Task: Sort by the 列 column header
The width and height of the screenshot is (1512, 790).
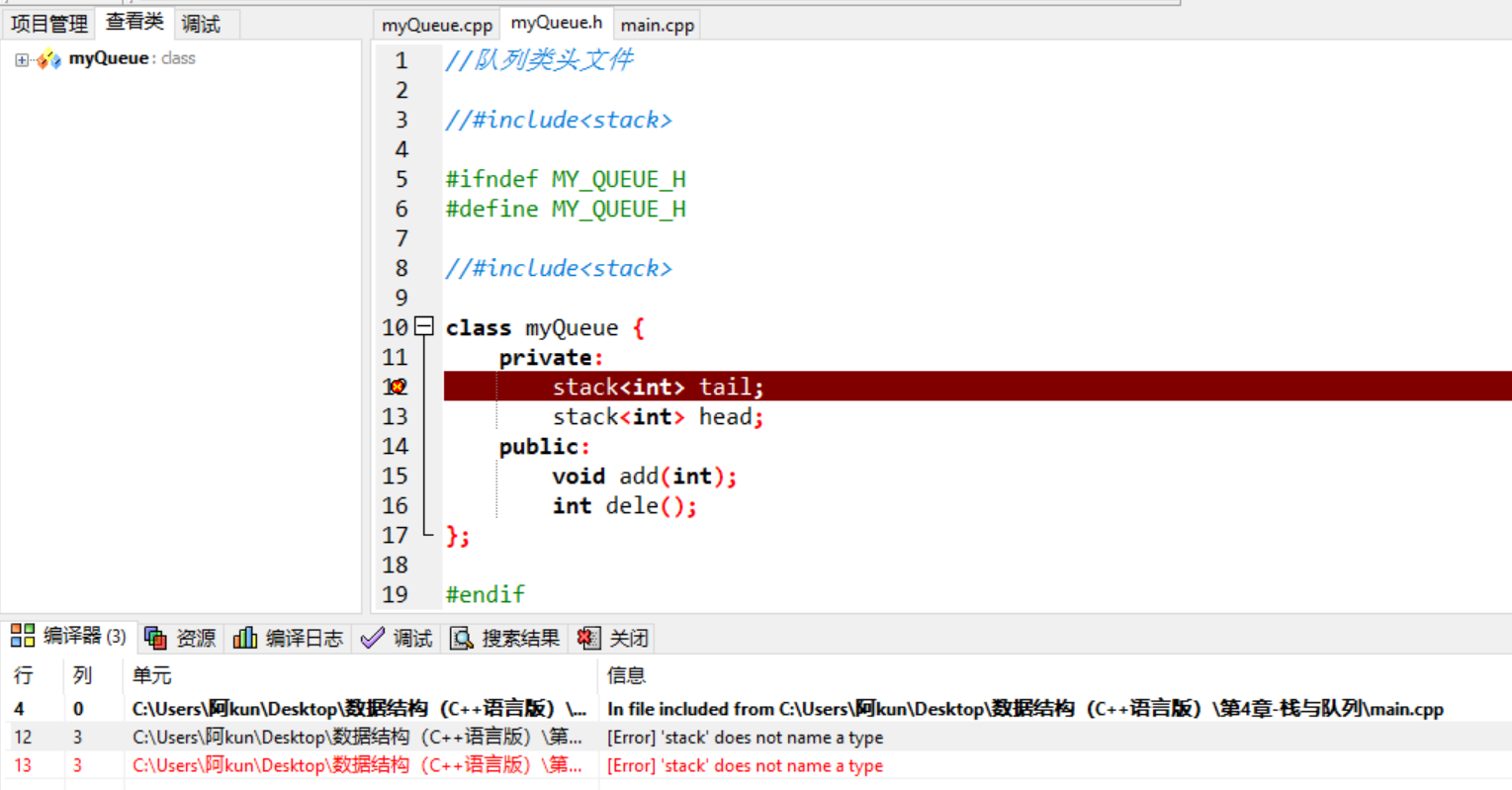Action: [x=94, y=675]
